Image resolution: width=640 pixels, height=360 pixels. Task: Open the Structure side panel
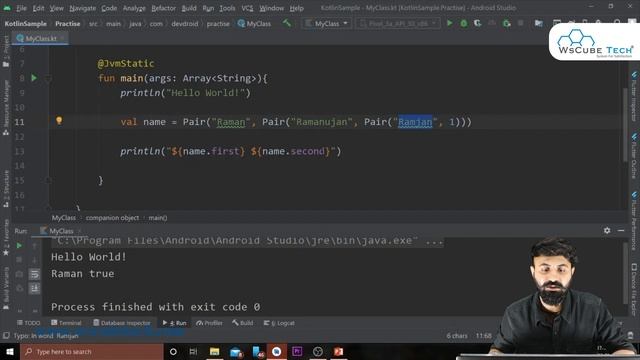(6, 189)
